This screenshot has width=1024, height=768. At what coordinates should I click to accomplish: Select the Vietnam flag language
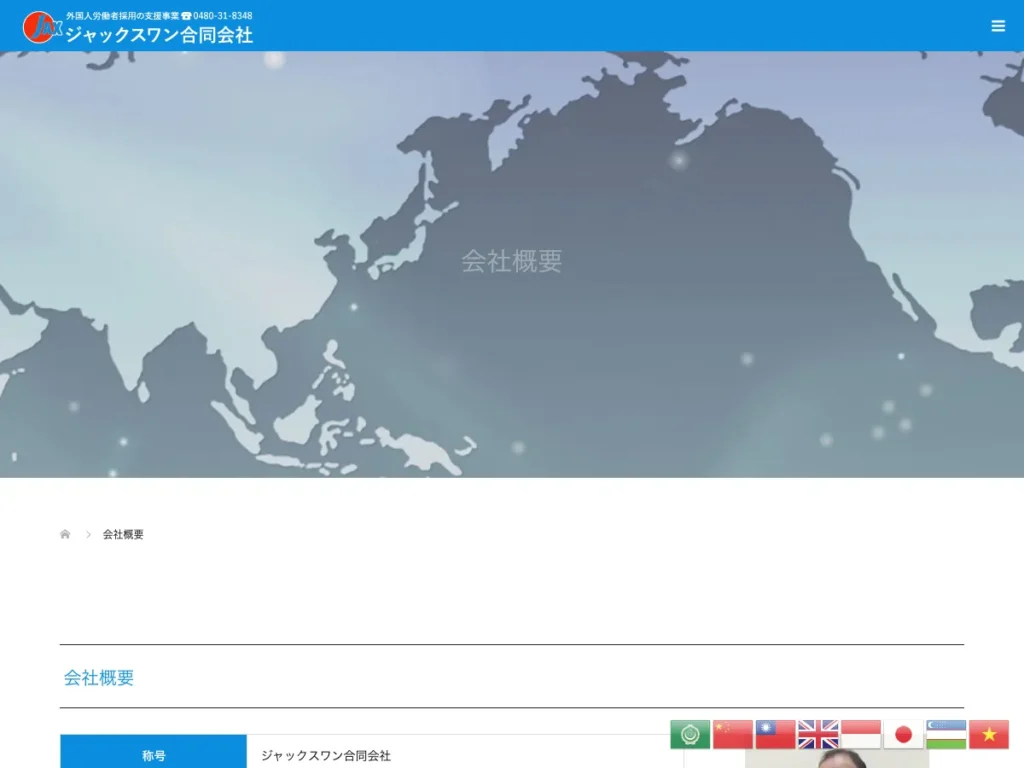[989, 734]
